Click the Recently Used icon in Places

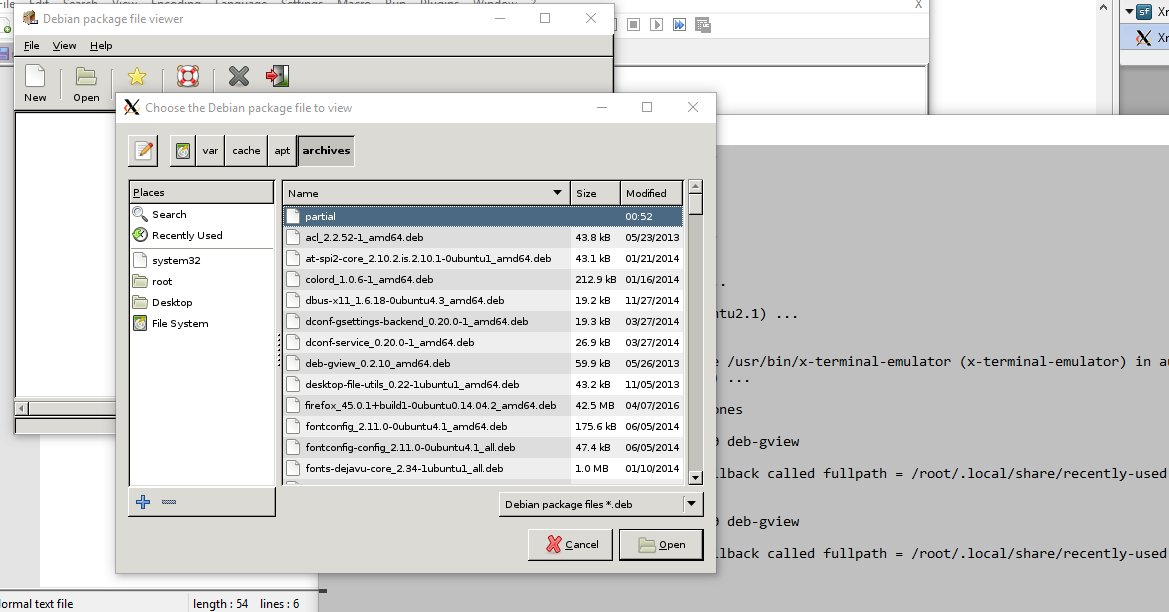(x=139, y=235)
